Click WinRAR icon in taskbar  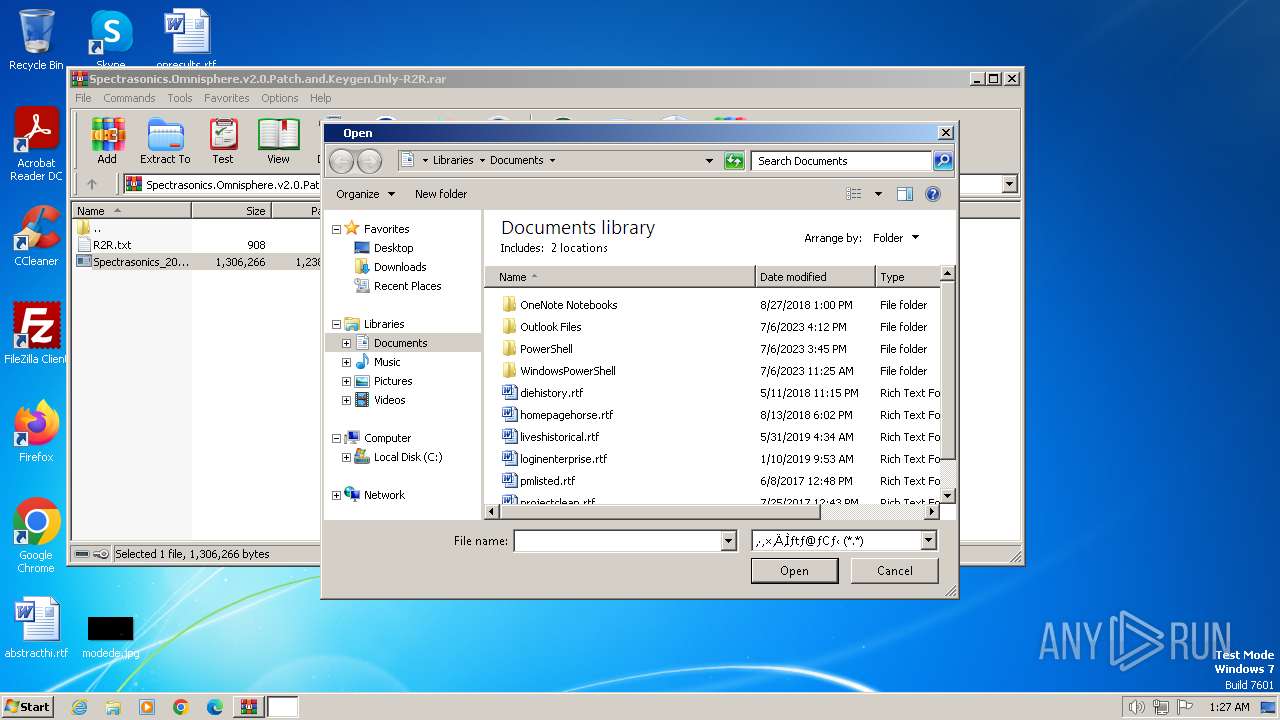point(248,707)
